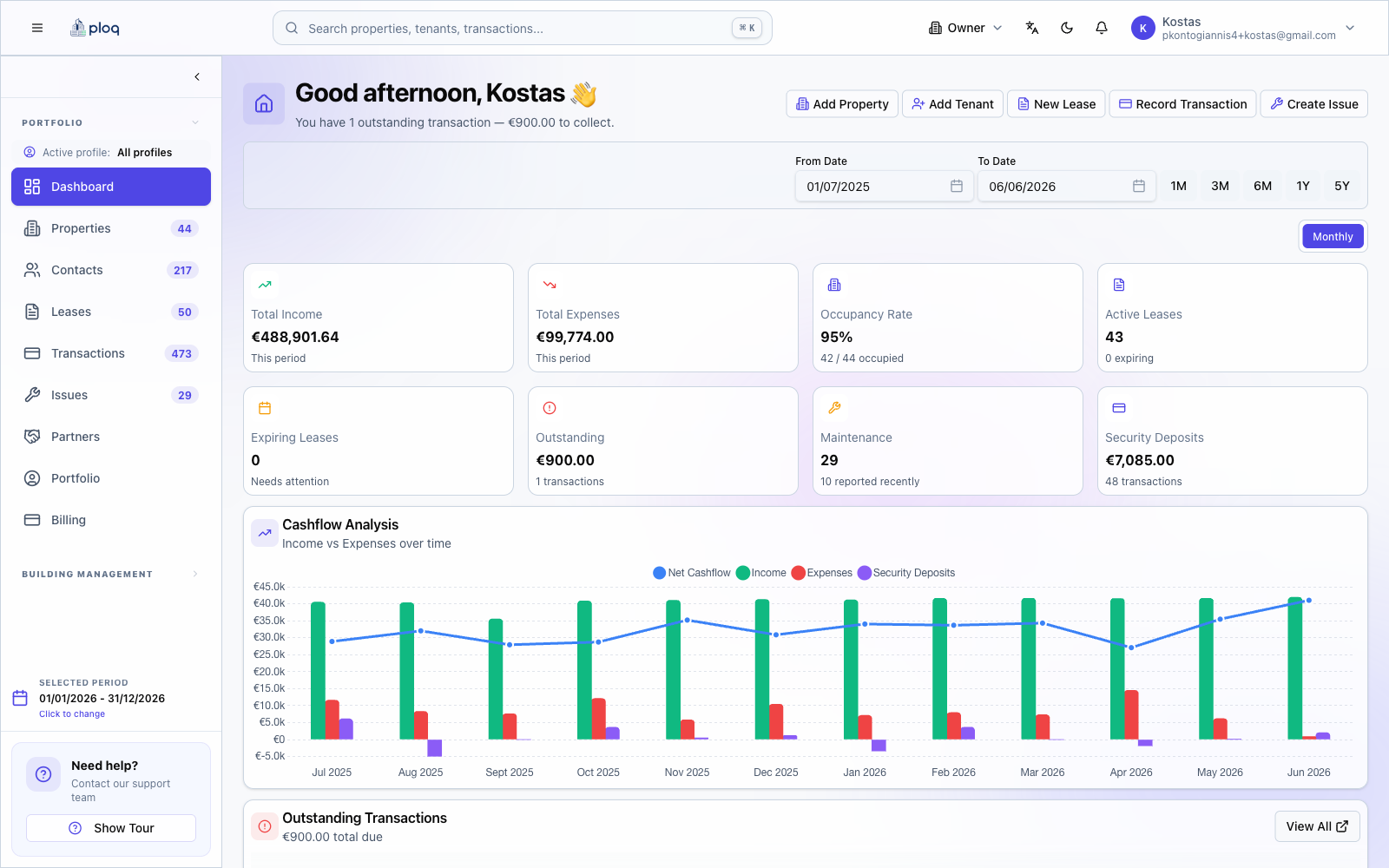Toggle Expenses legend swatch

(x=798, y=573)
